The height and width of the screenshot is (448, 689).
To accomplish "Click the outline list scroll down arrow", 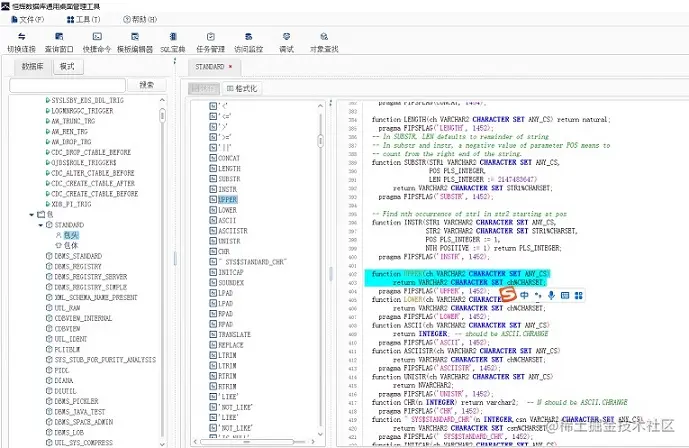I will coord(320,434).
